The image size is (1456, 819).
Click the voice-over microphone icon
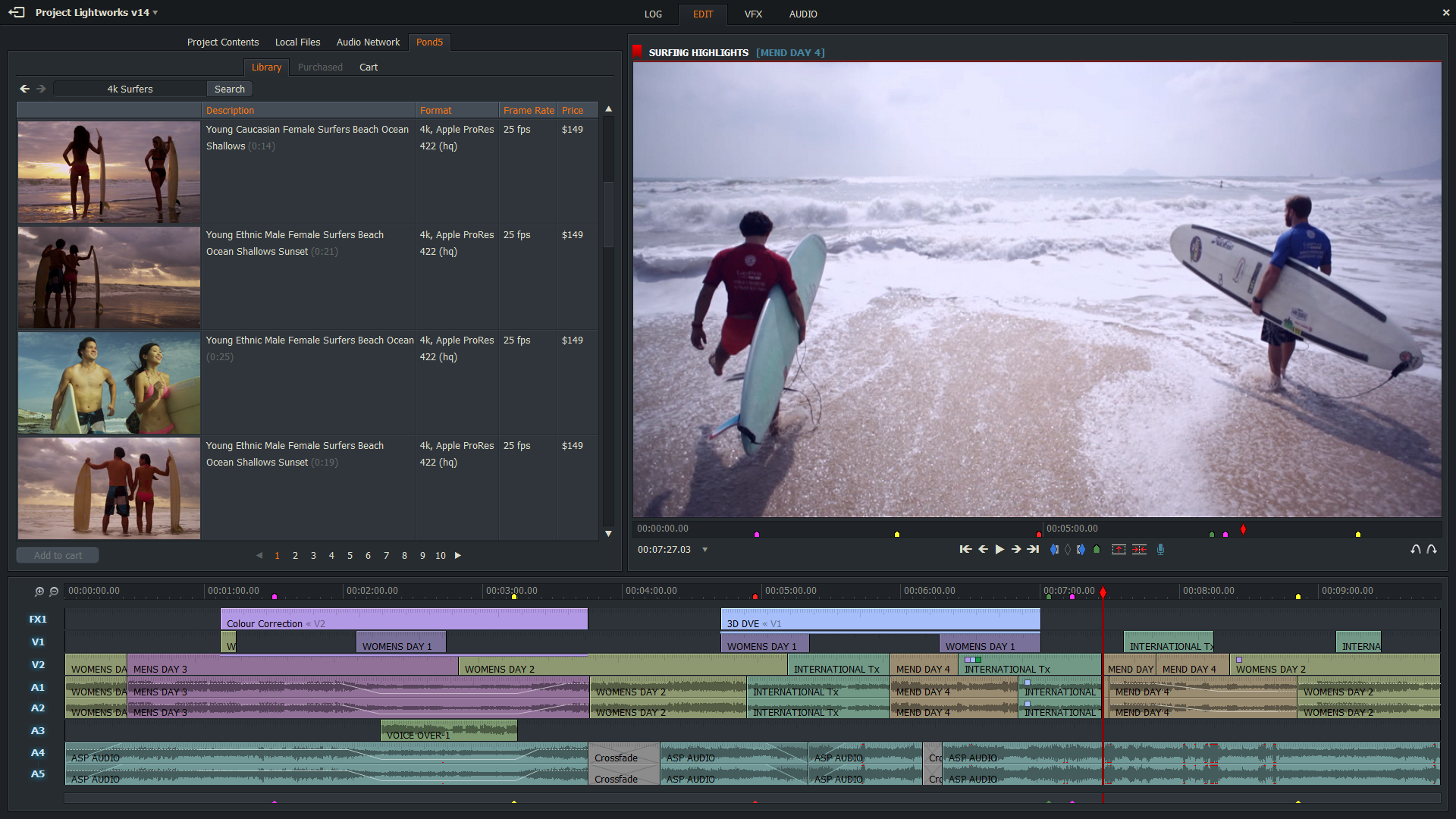(1160, 550)
